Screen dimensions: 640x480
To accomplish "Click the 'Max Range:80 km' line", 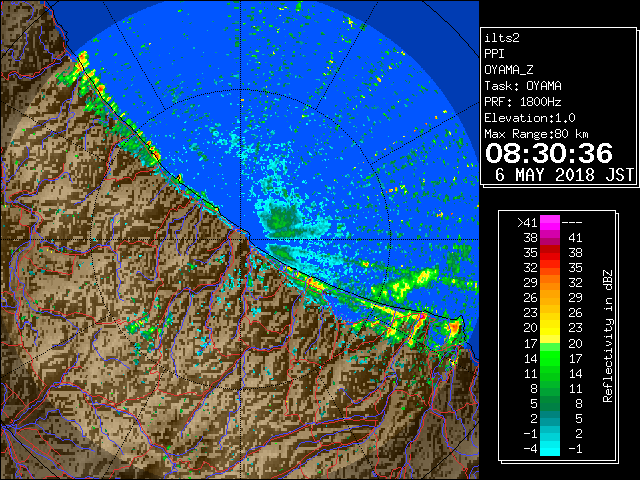I will click(x=536, y=134).
